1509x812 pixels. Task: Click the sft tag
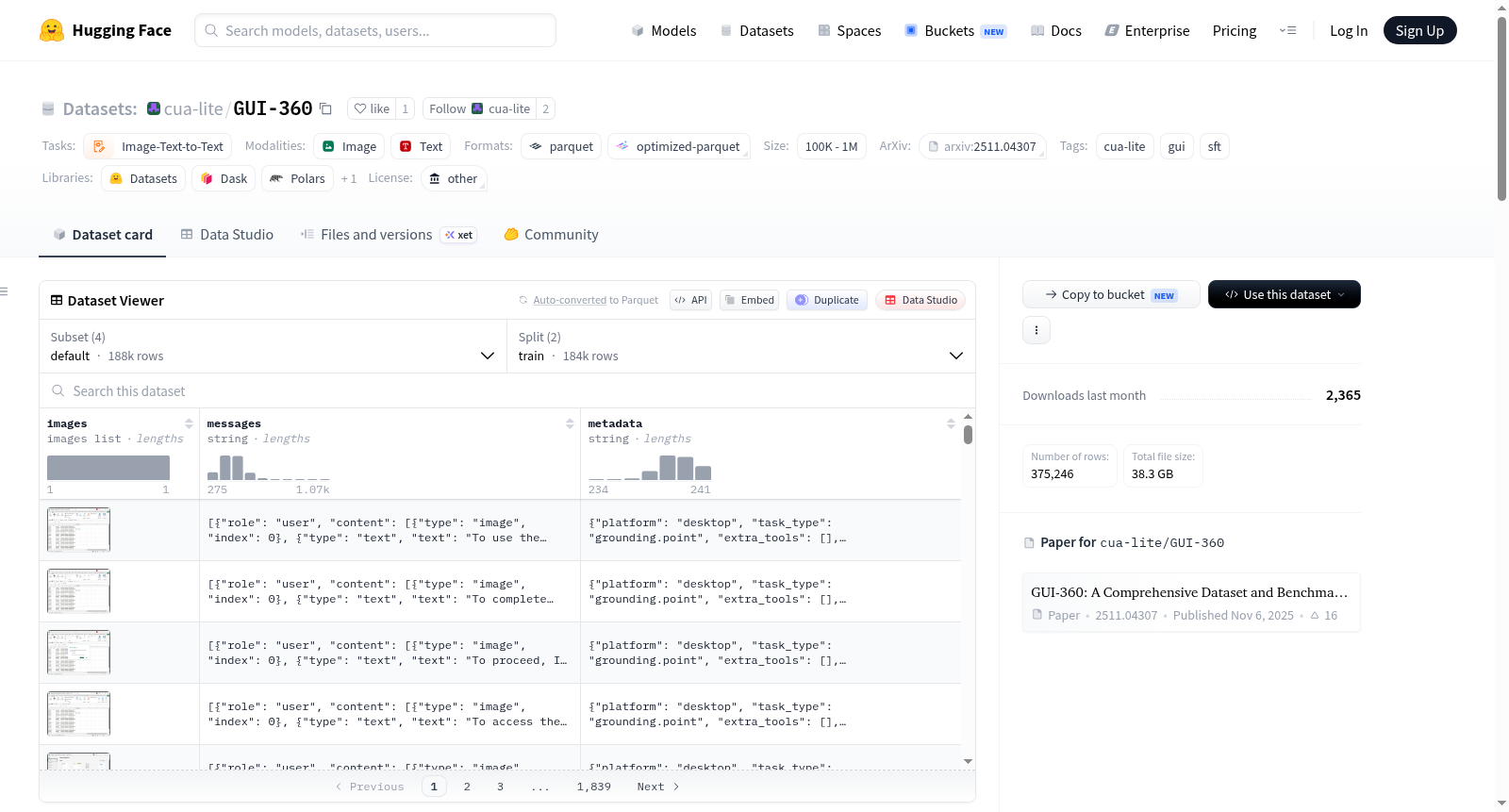[x=1214, y=146]
